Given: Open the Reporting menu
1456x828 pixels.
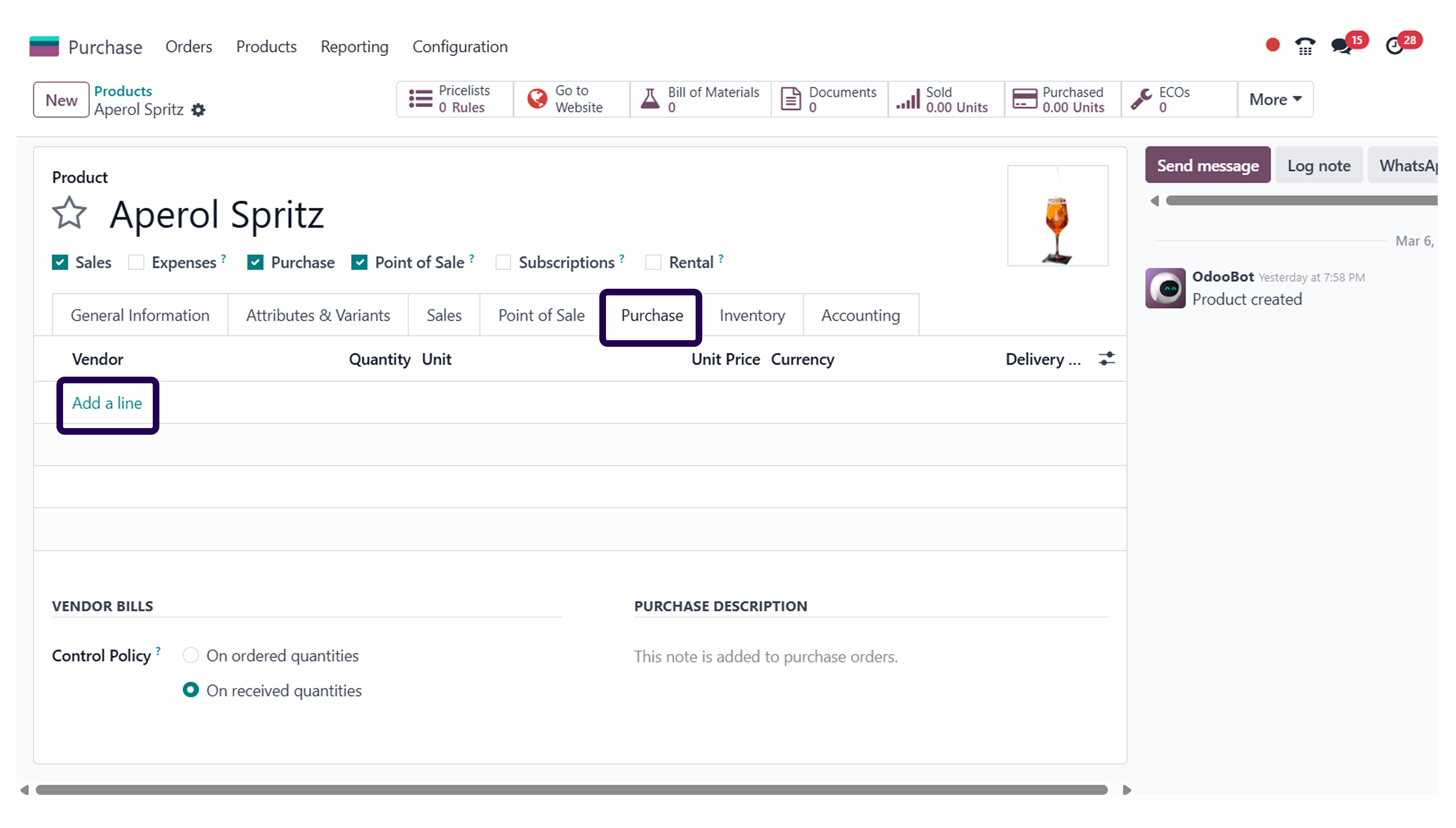Looking at the screenshot, I should 354,46.
